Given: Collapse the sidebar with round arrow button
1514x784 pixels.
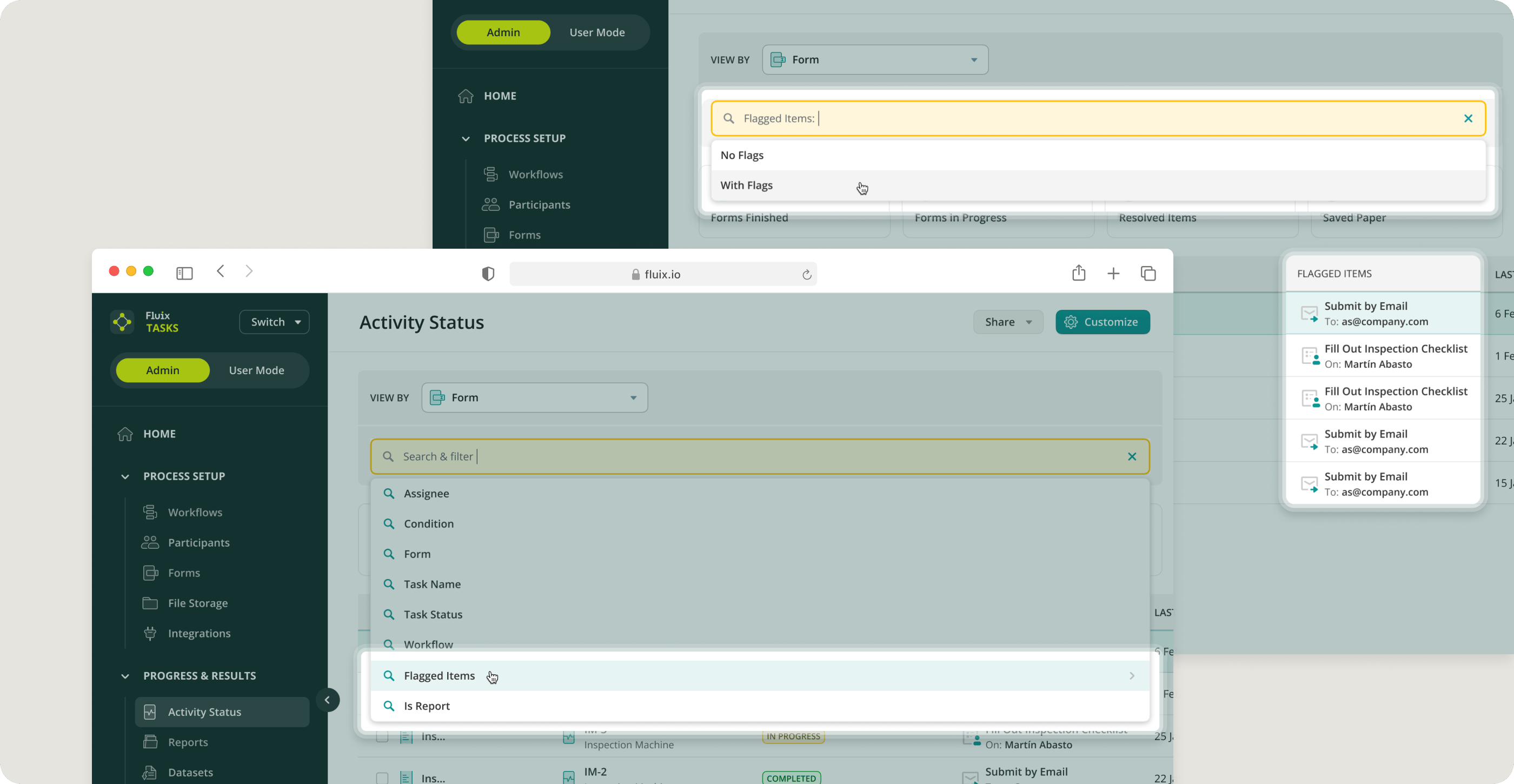Looking at the screenshot, I should pos(327,700).
